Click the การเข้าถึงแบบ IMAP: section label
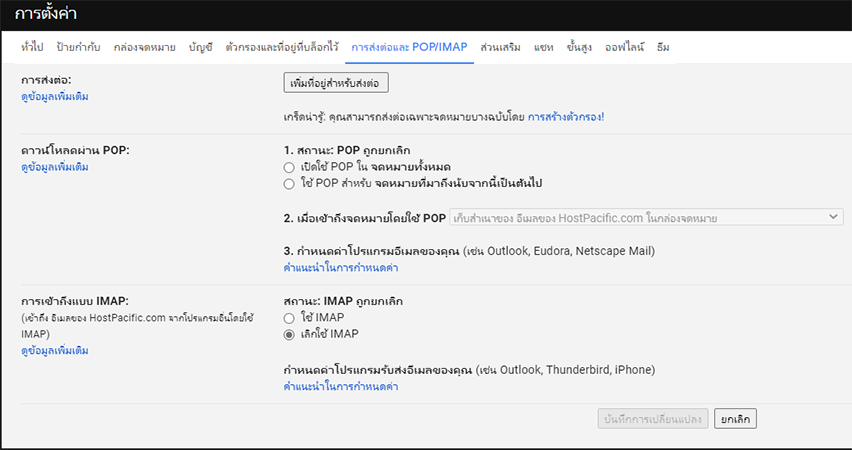The height and width of the screenshot is (450, 852). click(x=74, y=301)
